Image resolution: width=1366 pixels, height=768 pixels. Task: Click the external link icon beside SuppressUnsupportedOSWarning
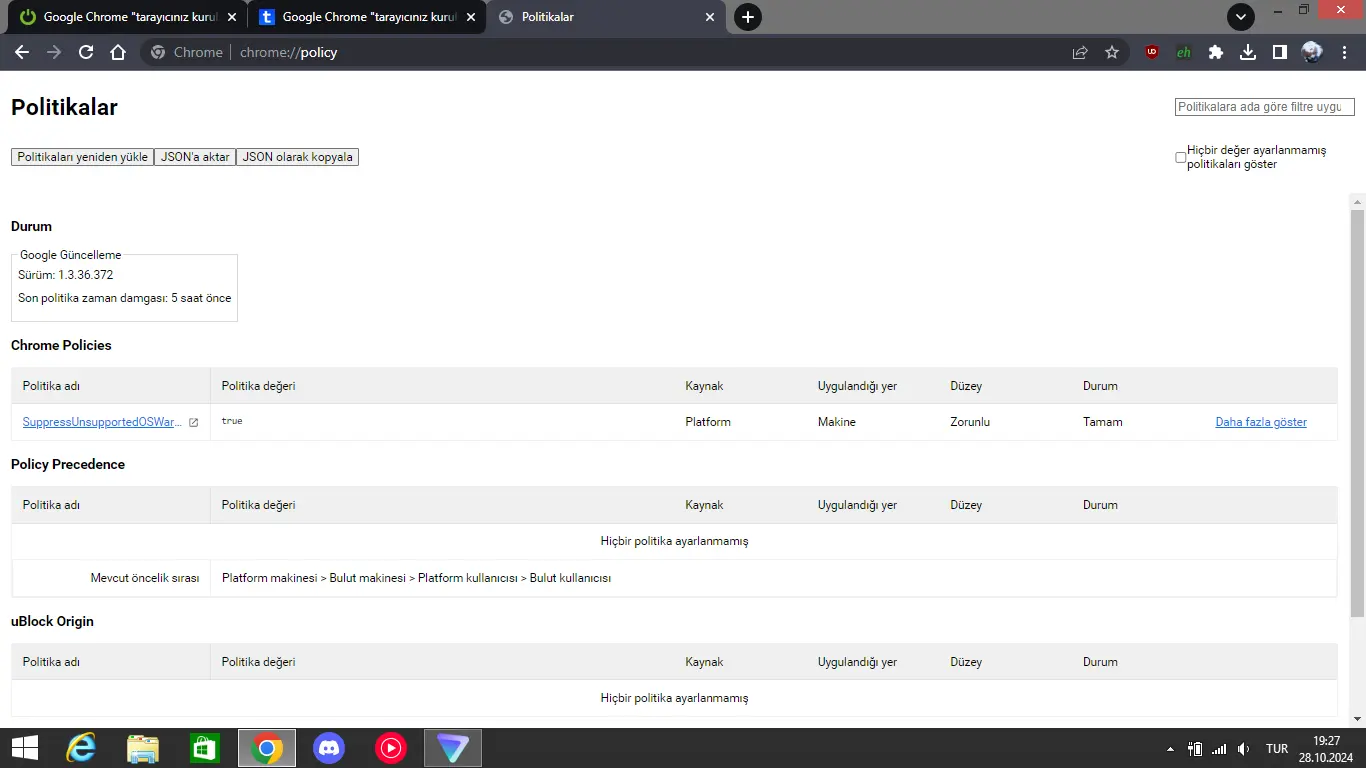194,422
